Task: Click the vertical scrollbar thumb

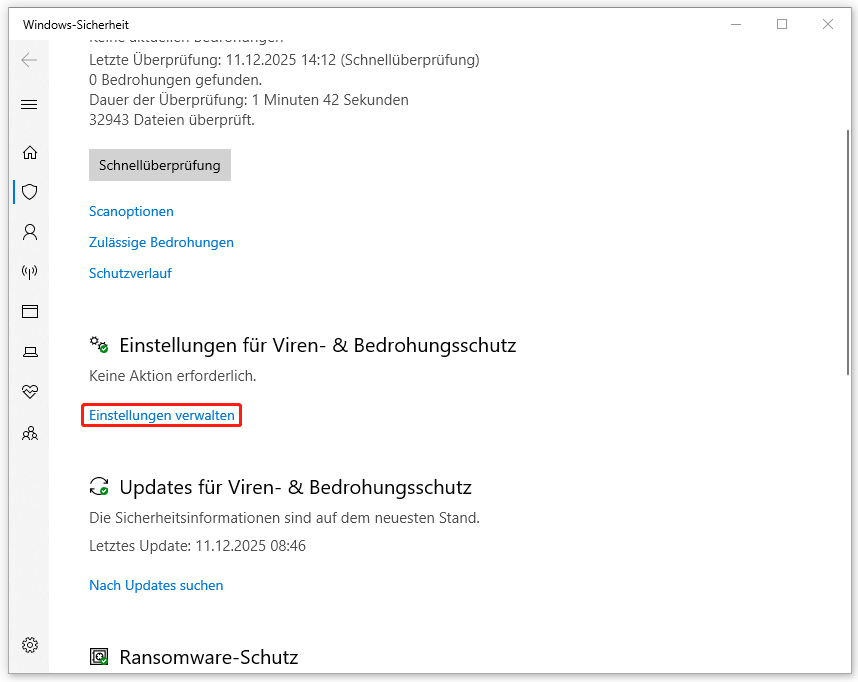Action: [848, 252]
